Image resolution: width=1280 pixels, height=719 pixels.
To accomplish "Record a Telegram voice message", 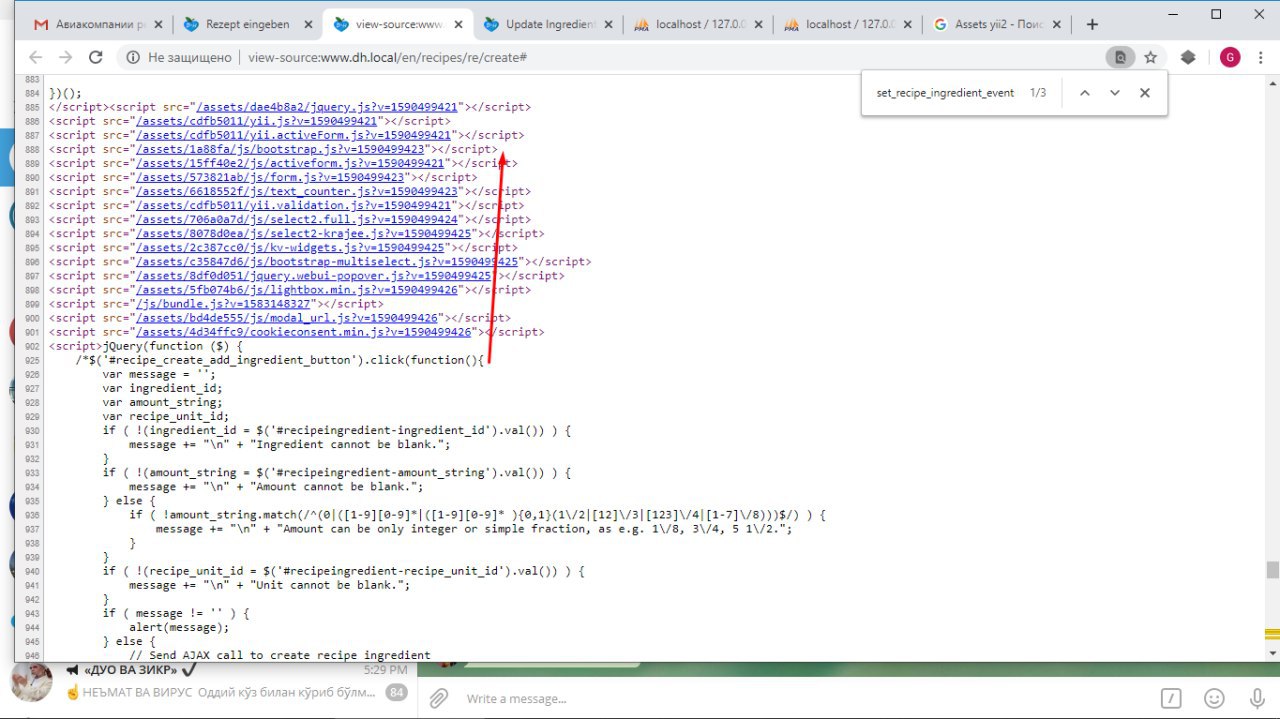I will pyautogui.click(x=1257, y=698).
